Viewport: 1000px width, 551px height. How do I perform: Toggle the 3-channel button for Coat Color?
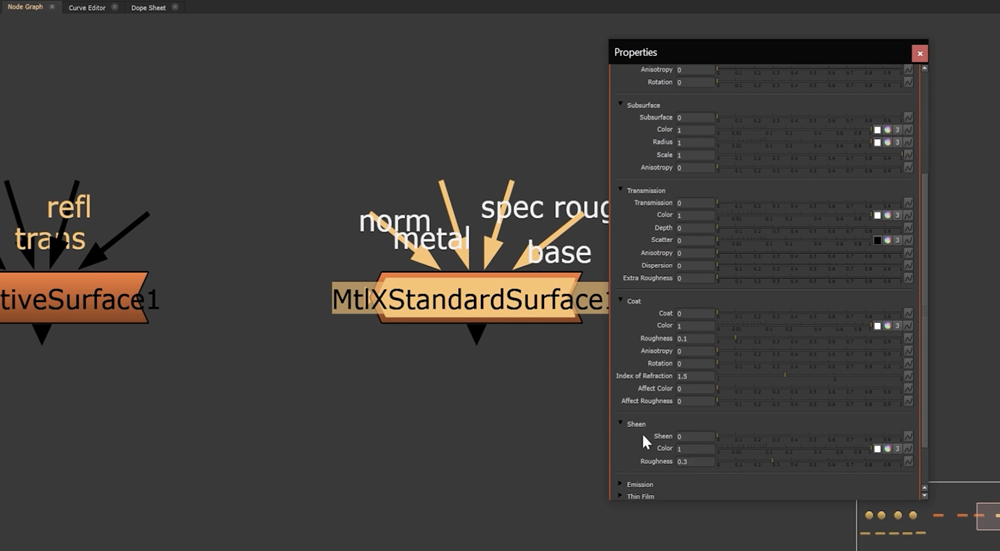tap(897, 326)
